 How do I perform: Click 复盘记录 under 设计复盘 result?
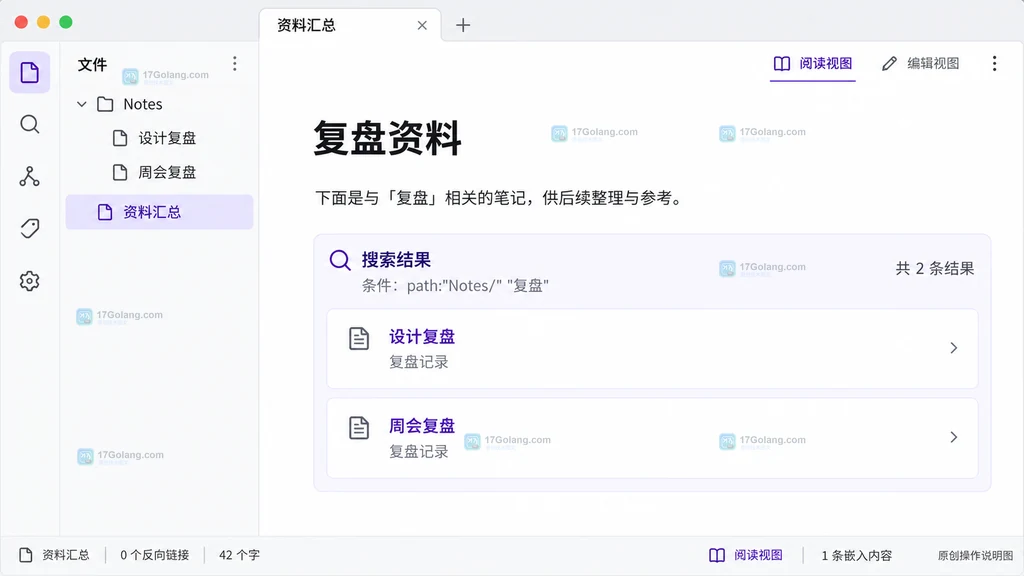tap(419, 362)
